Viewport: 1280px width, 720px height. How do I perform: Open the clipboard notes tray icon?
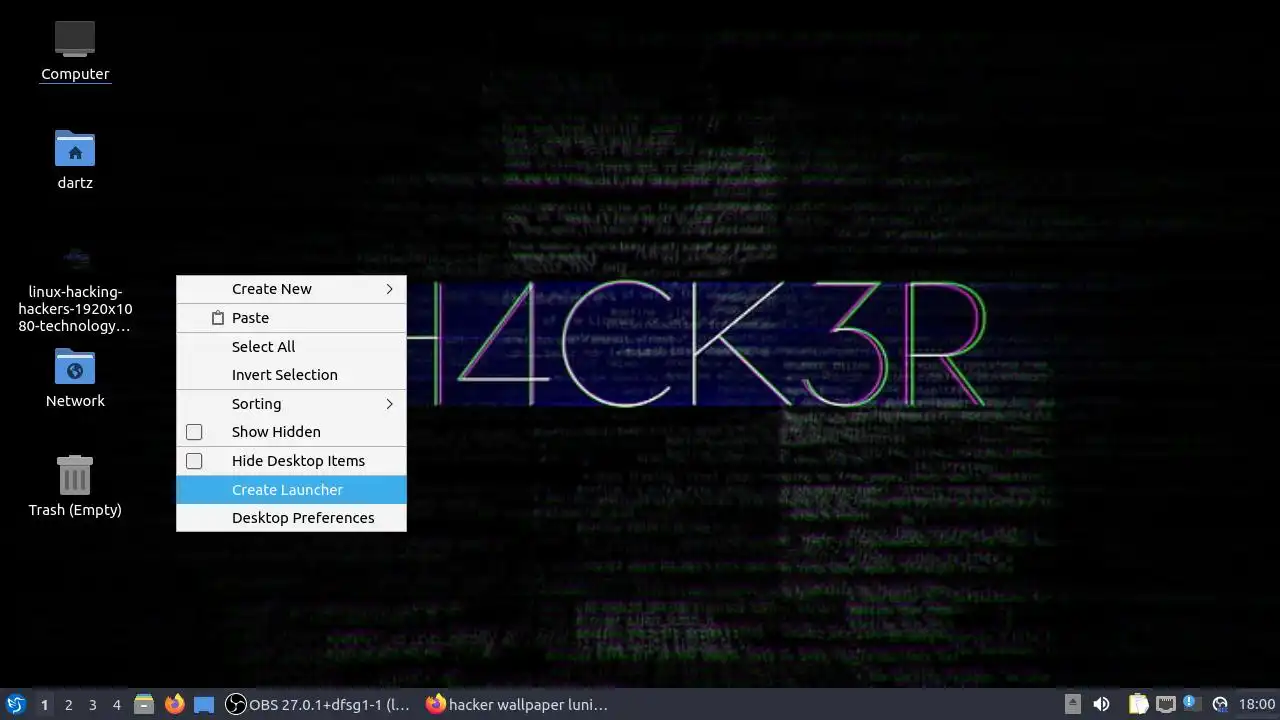click(1139, 704)
